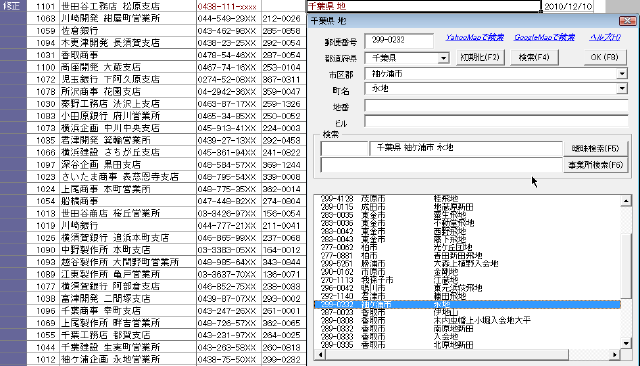Select result row 292-1140 君津市
This screenshot has height=366, width=640.
(x=467, y=296)
